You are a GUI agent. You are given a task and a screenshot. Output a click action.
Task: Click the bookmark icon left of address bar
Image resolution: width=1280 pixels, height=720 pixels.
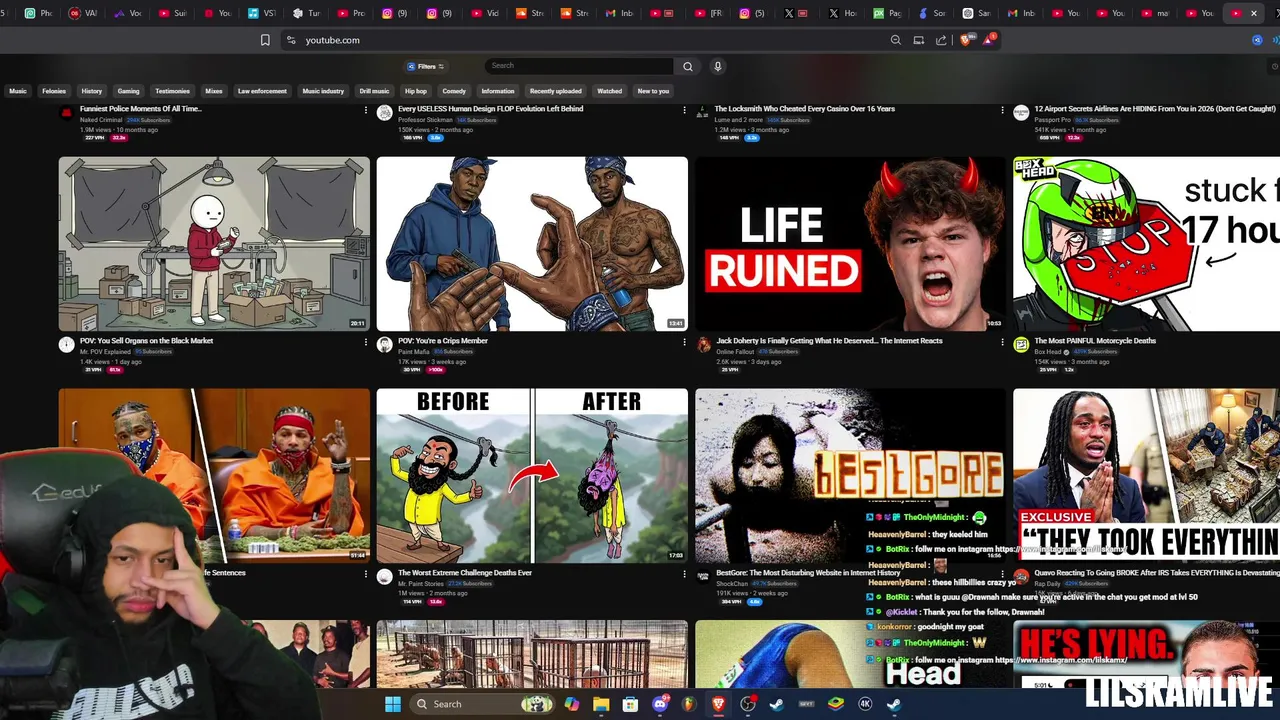coord(265,40)
